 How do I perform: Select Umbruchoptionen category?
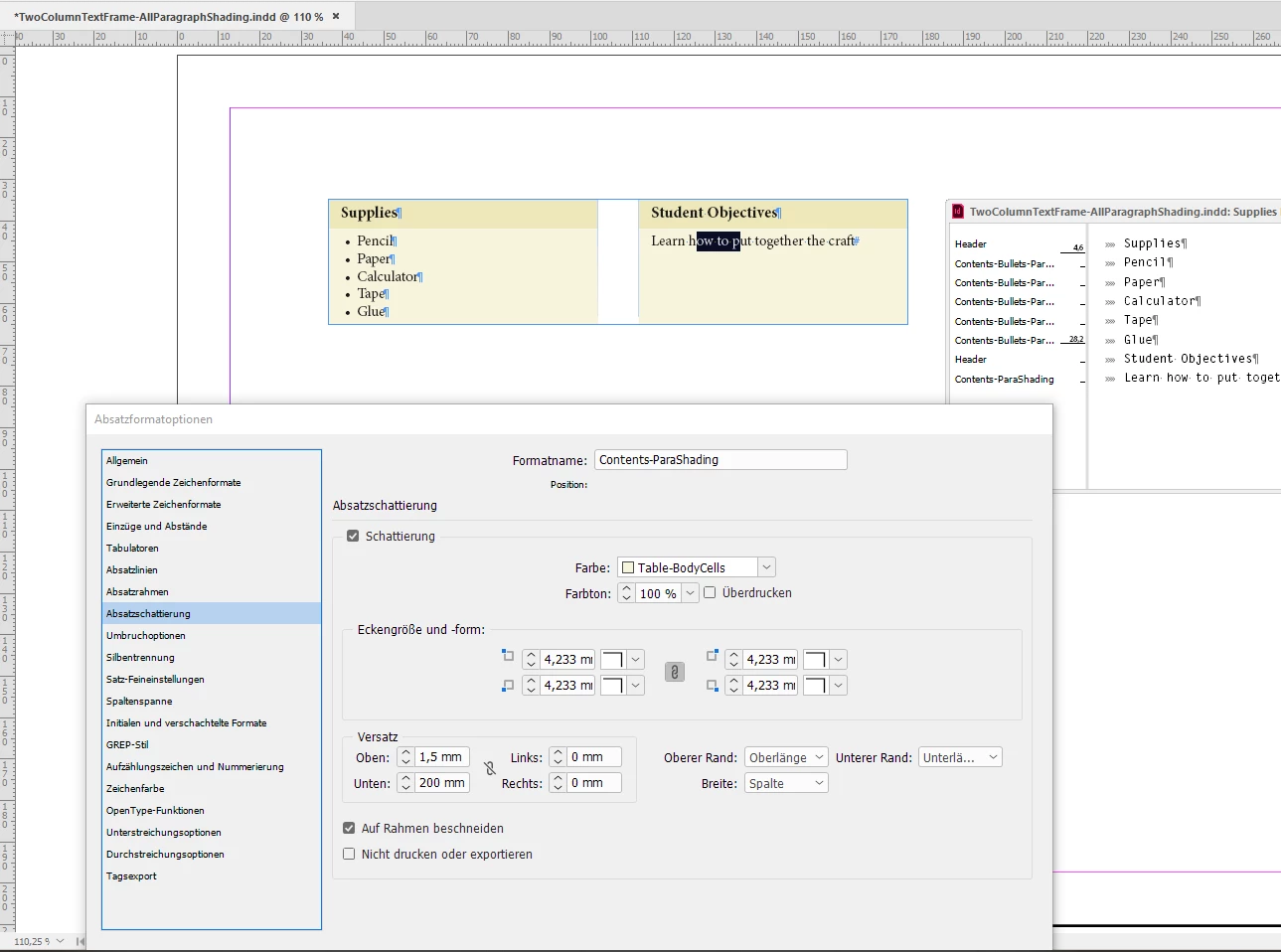coord(212,636)
